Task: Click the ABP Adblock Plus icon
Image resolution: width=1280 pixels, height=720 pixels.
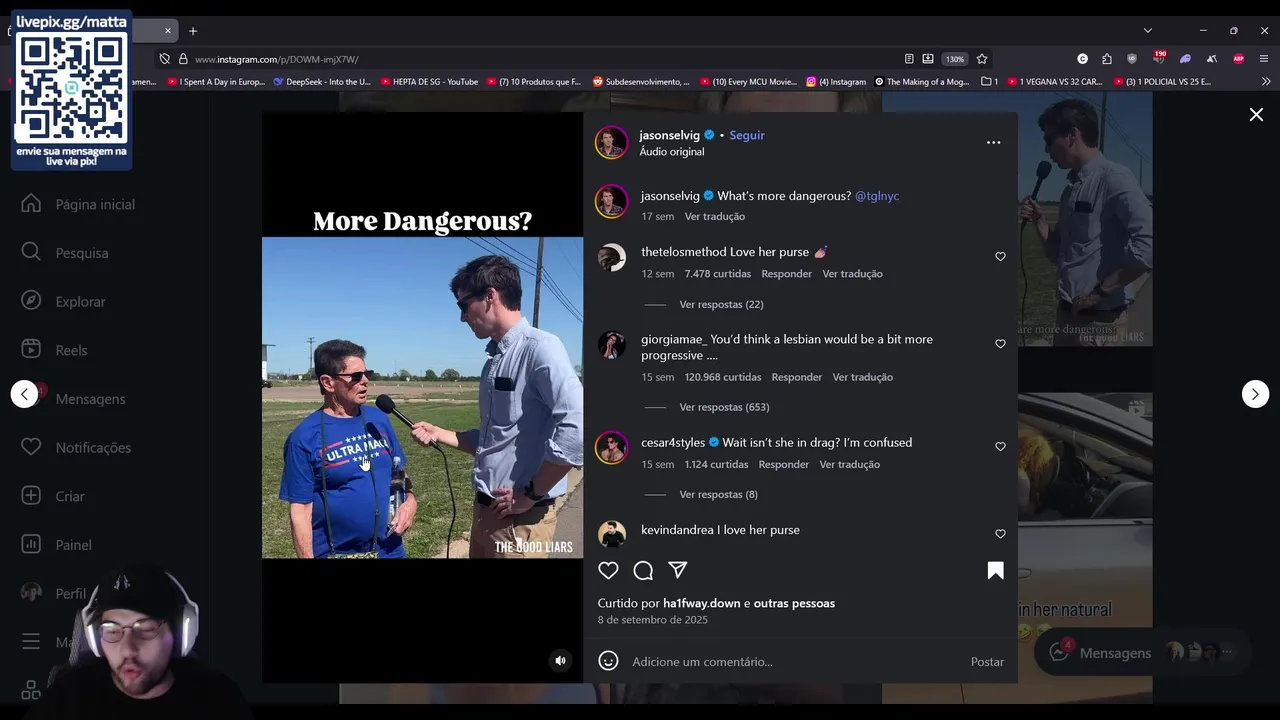Action: (x=1238, y=59)
